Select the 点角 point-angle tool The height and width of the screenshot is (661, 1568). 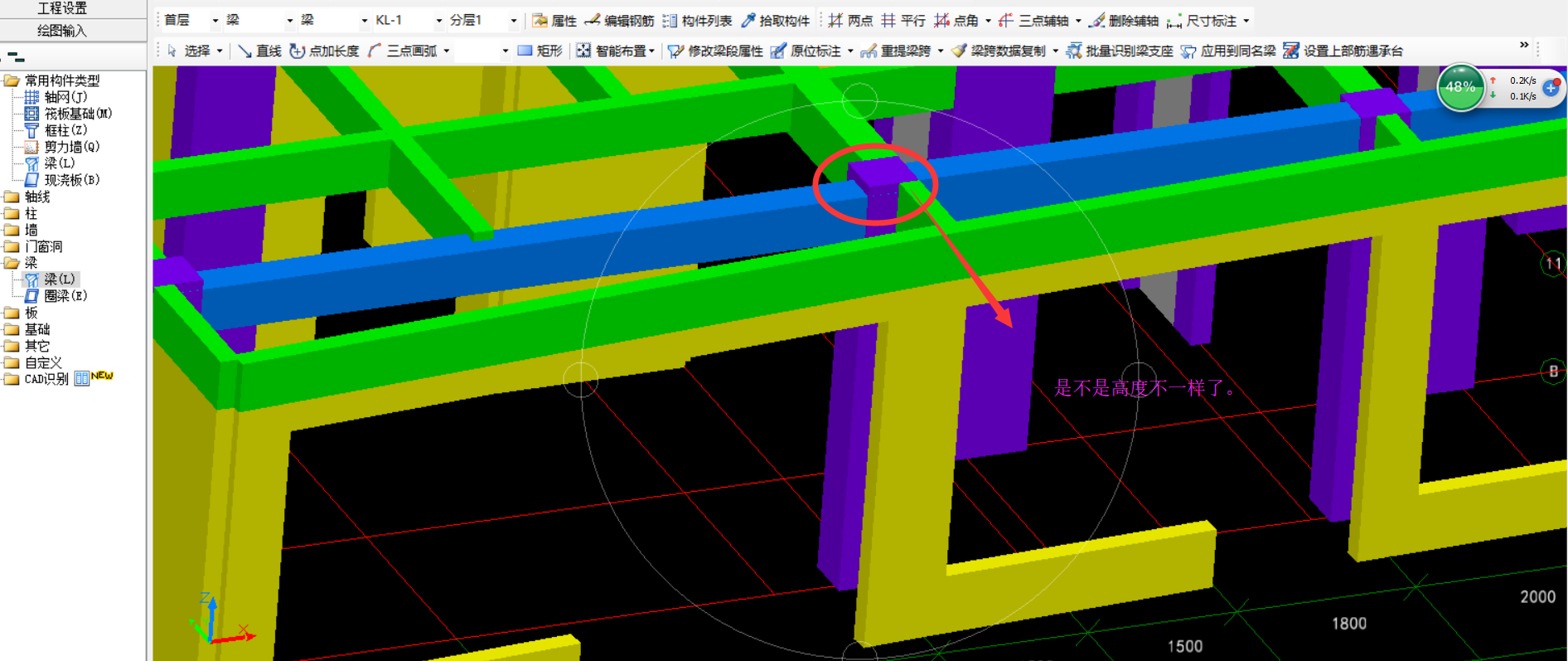pyautogui.click(x=956, y=21)
